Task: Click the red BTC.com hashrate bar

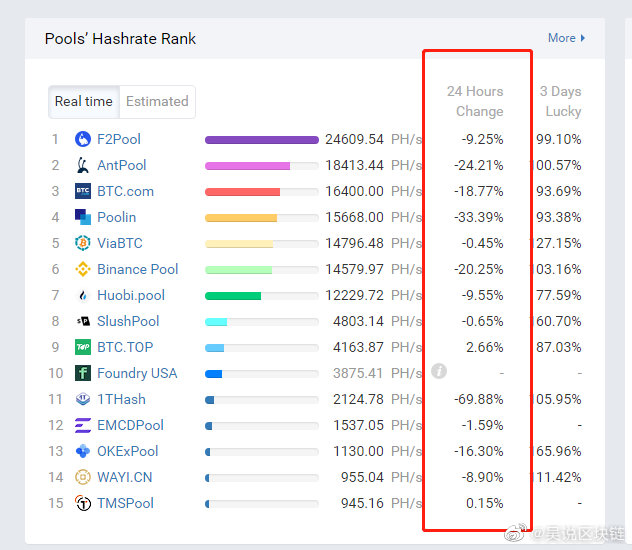Action: (242, 192)
